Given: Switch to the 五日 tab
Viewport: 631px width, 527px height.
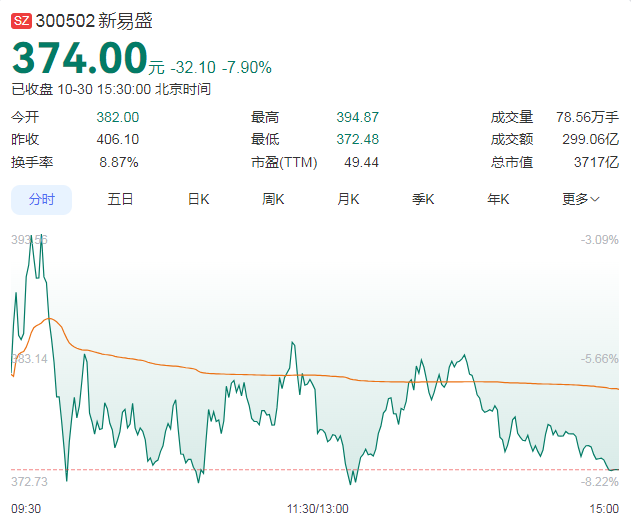Looking at the screenshot, I should pos(120,199).
